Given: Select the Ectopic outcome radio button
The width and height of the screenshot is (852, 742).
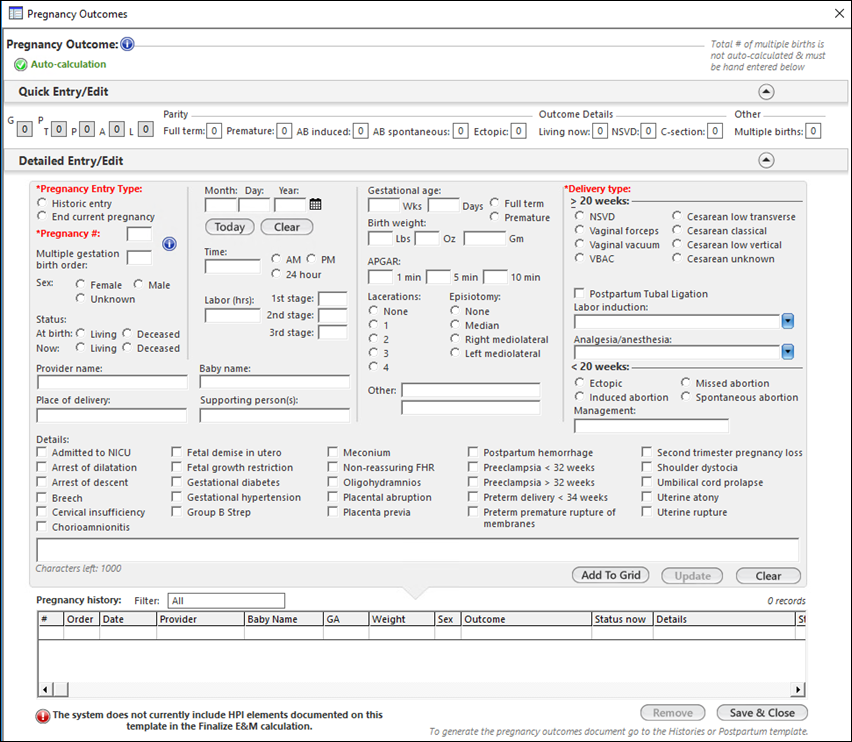Looking at the screenshot, I should pyautogui.click(x=579, y=382).
